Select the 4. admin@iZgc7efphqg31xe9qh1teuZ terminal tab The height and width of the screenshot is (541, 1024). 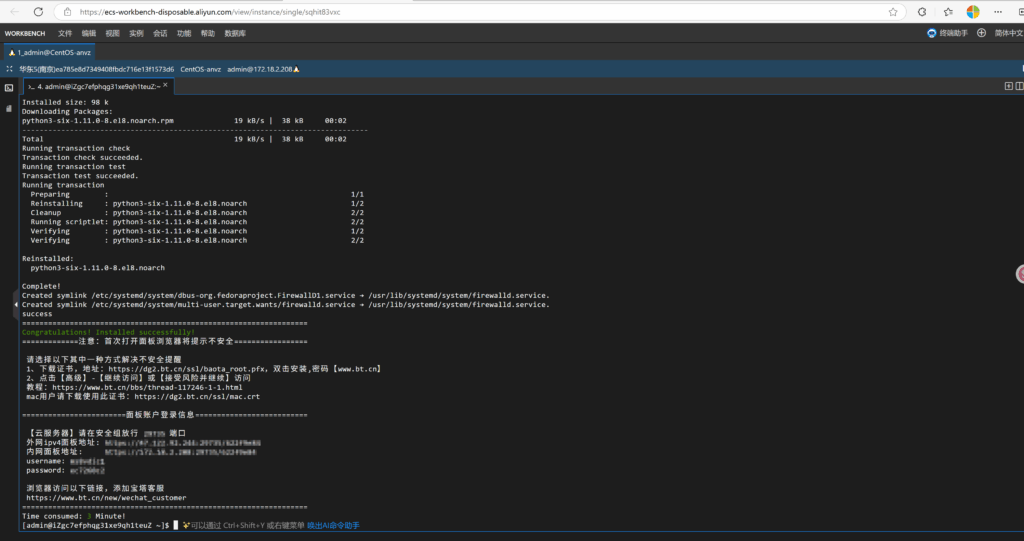point(98,86)
